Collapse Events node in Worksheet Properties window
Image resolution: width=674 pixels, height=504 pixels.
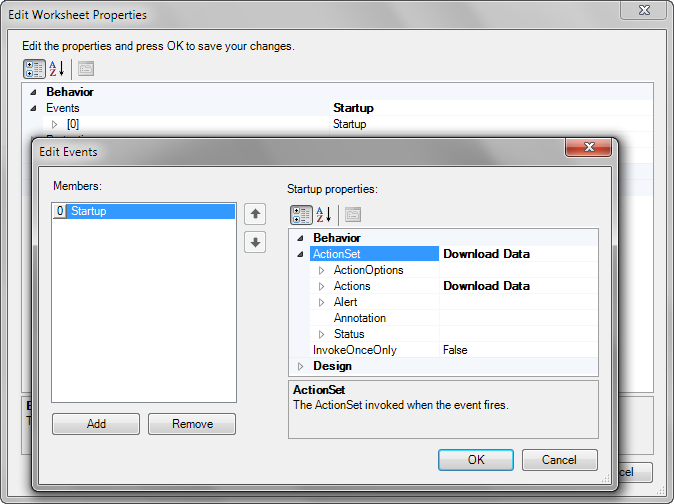33,108
